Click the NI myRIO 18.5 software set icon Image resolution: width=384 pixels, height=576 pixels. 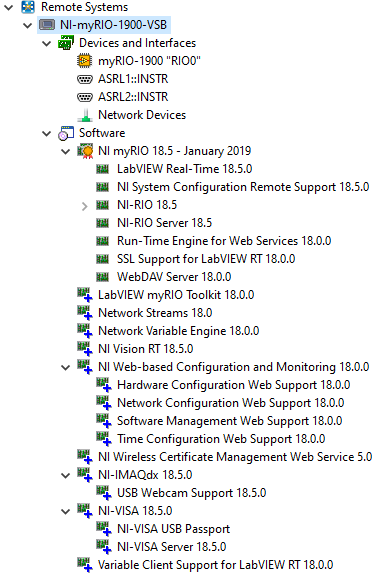(x=85, y=151)
